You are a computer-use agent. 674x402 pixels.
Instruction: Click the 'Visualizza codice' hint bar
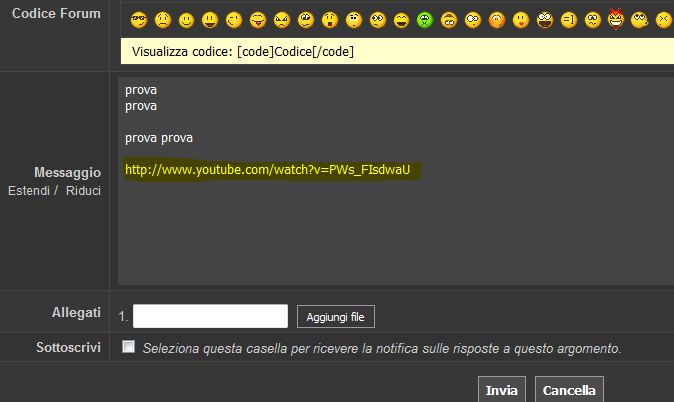pos(397,51)
